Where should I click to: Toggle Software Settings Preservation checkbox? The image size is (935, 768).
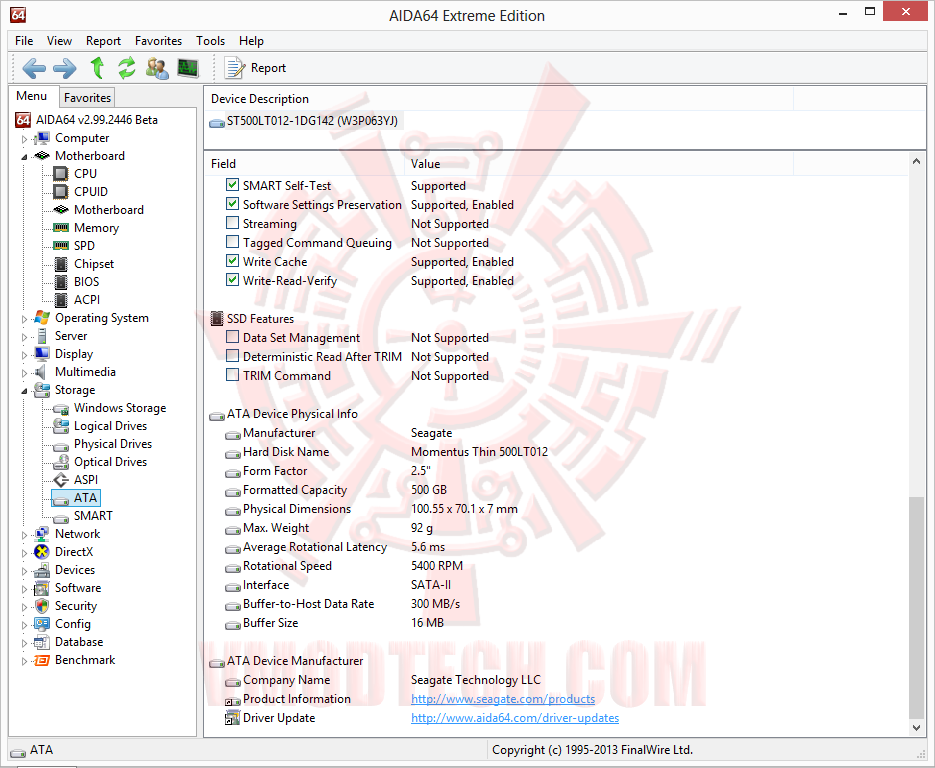[233, 205]
